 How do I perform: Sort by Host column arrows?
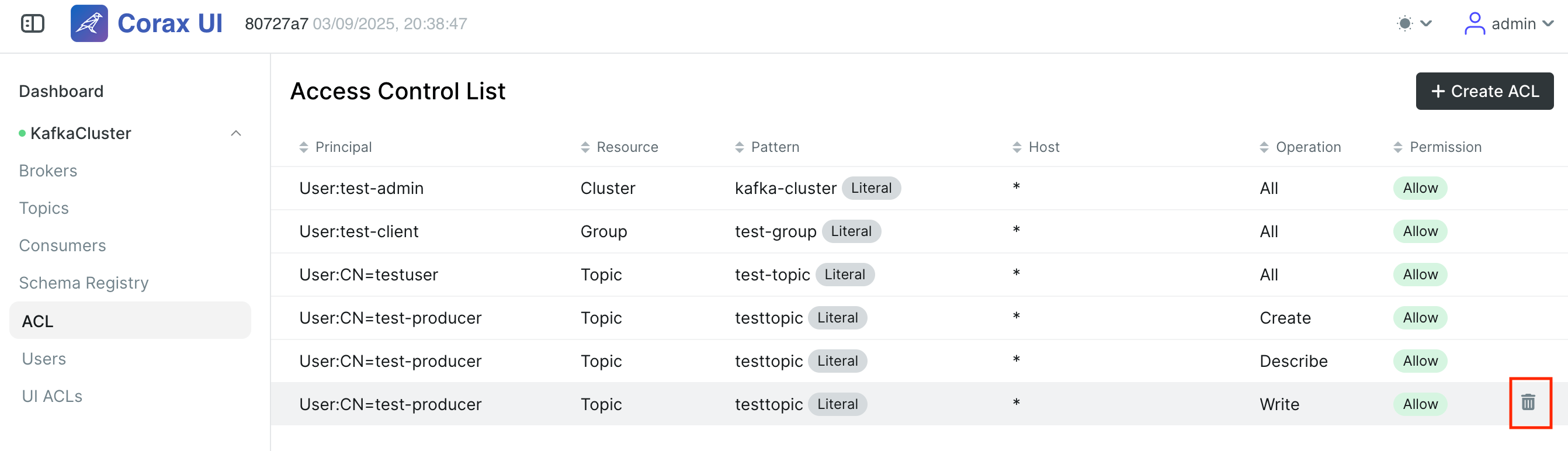[1017, 147]
